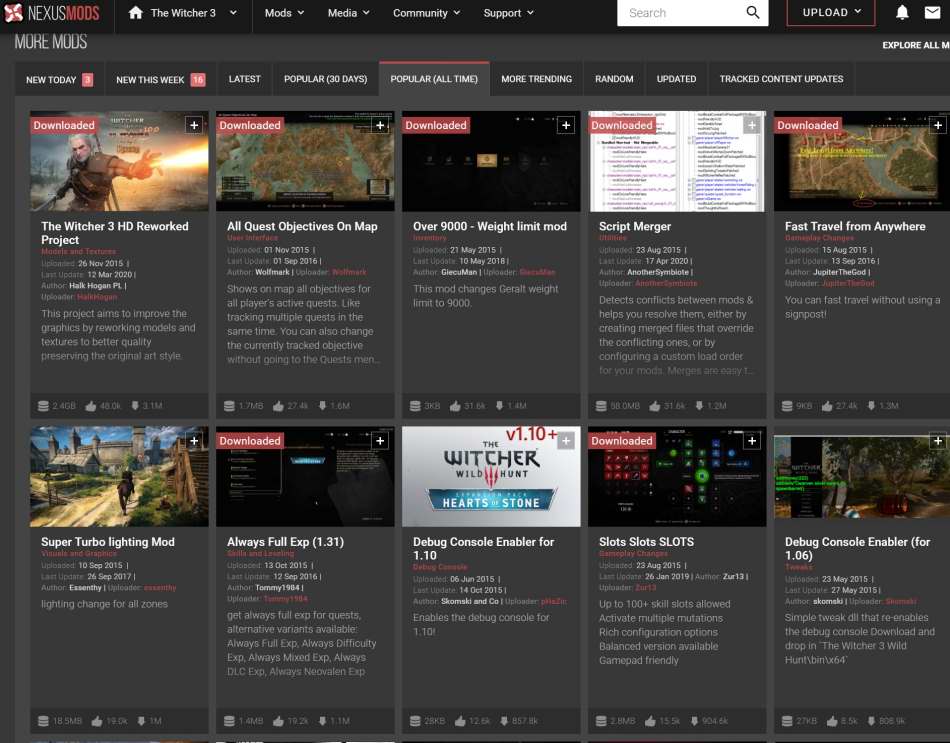Select the Latest tab
The height and width of the screenshot is (743, 950).
245,79
